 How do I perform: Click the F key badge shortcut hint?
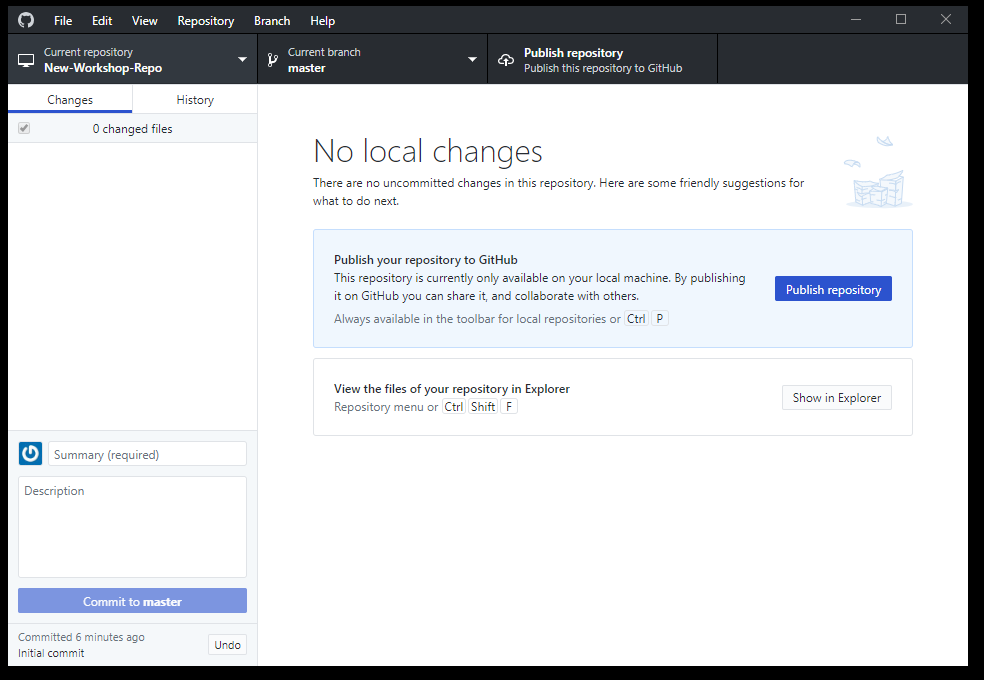pos(509,406)
